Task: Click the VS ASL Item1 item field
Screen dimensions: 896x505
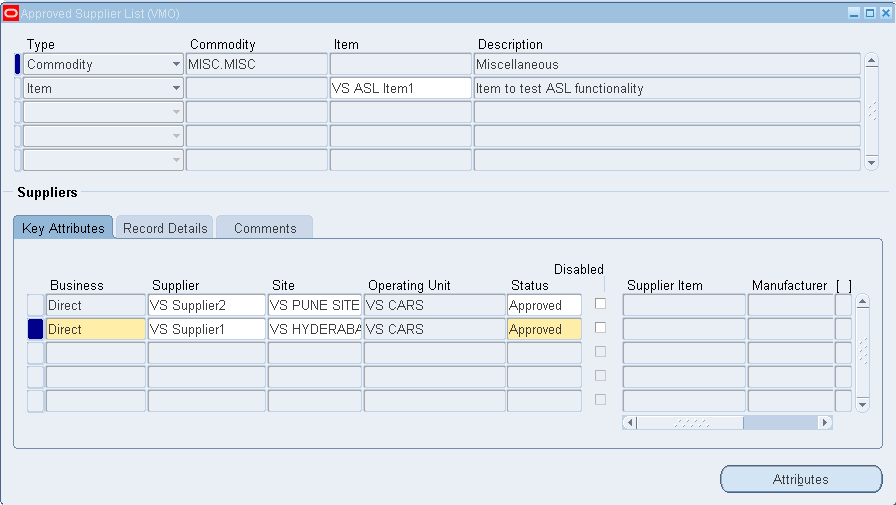Action: pos(401,89)
